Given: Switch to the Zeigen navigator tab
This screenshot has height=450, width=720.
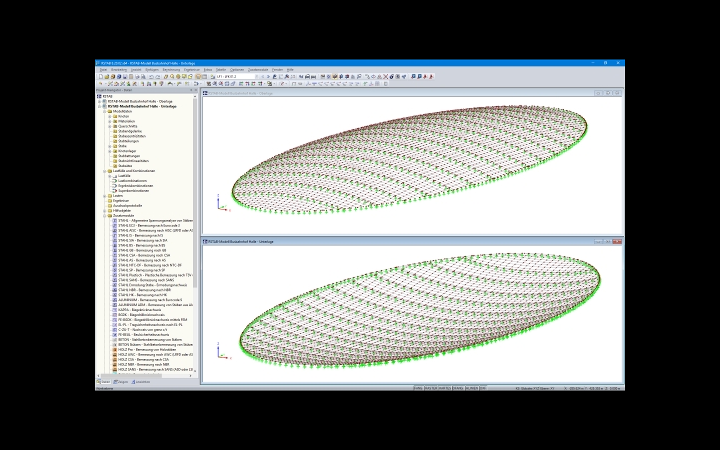Looking at the screenshot, I should [x=121, y=382].
